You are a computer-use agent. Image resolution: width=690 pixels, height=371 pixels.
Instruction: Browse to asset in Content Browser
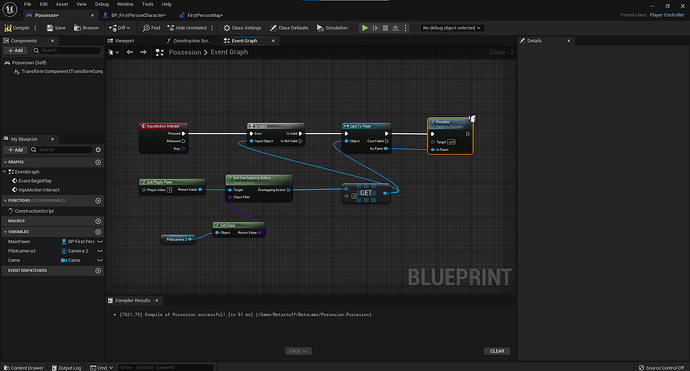point(86,28)
